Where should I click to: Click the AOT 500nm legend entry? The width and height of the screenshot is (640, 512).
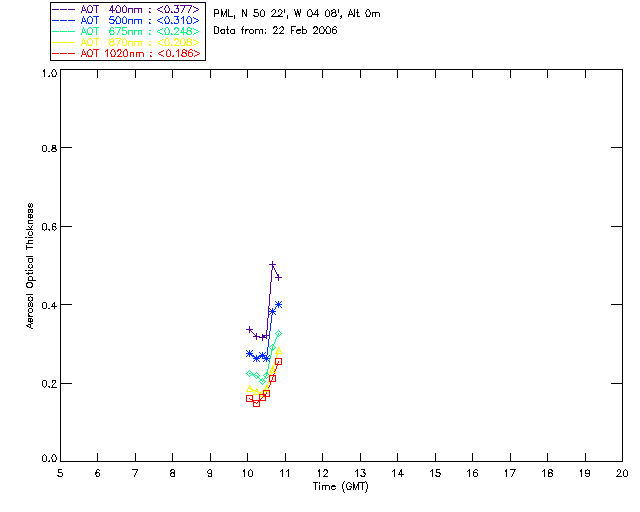(126, 20)
